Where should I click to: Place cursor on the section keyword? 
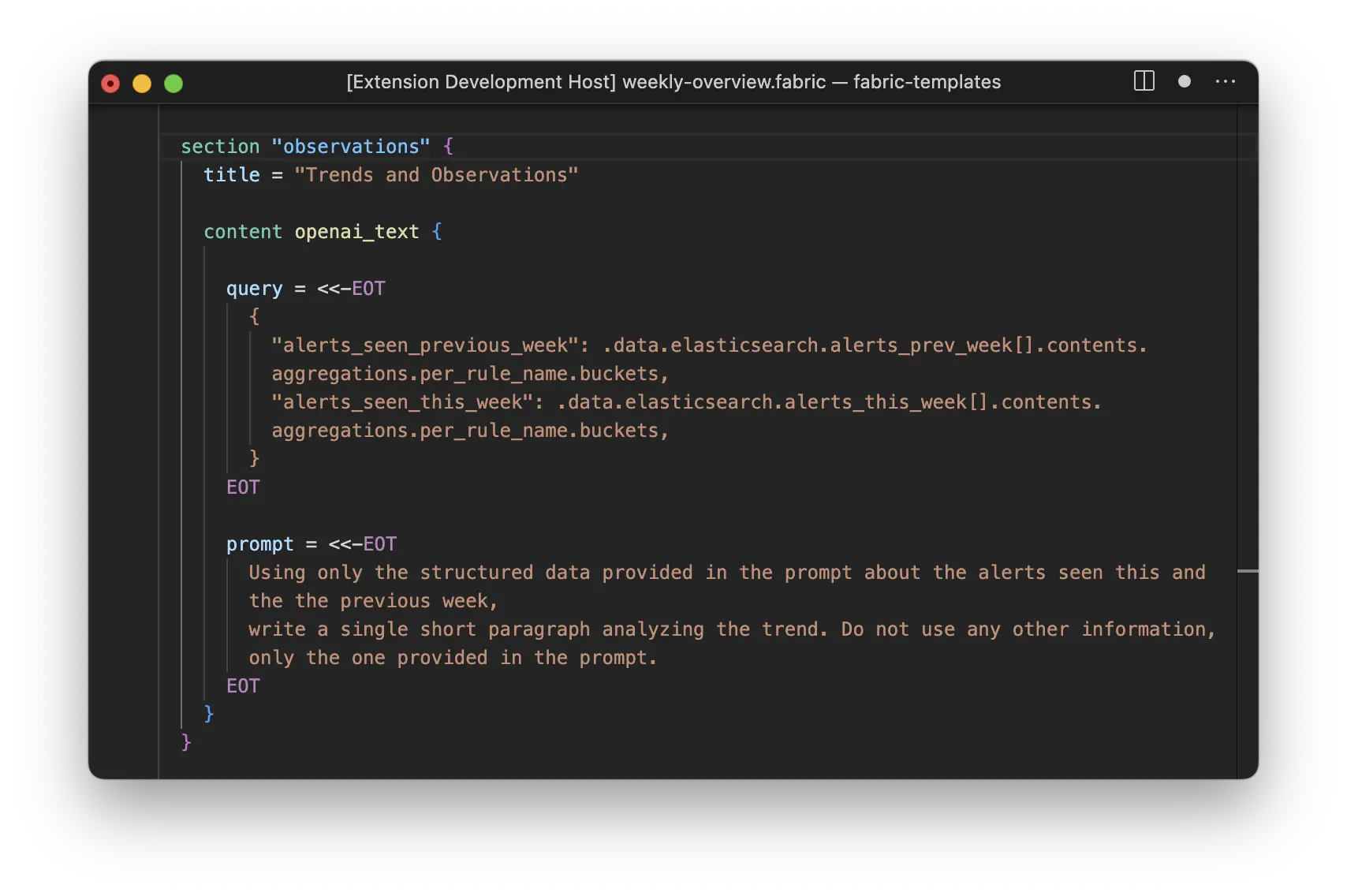click(x=220, y=146)
